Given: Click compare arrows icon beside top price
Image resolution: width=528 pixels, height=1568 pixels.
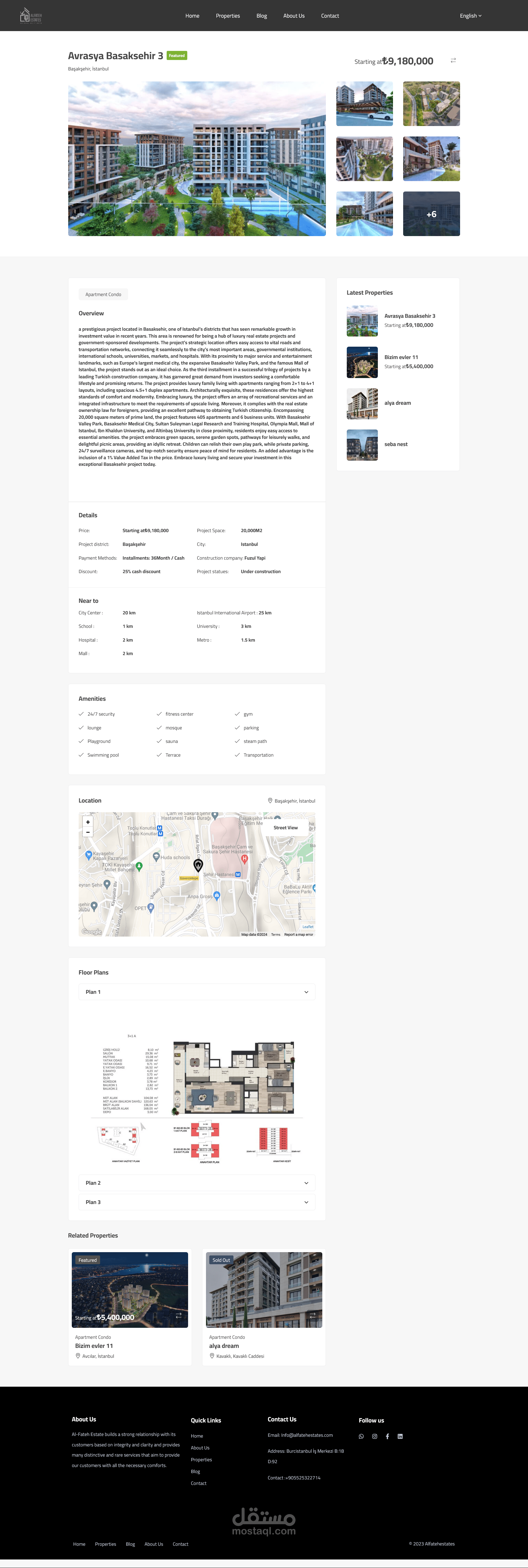Looking at the screenshot, I should point(453,60).
